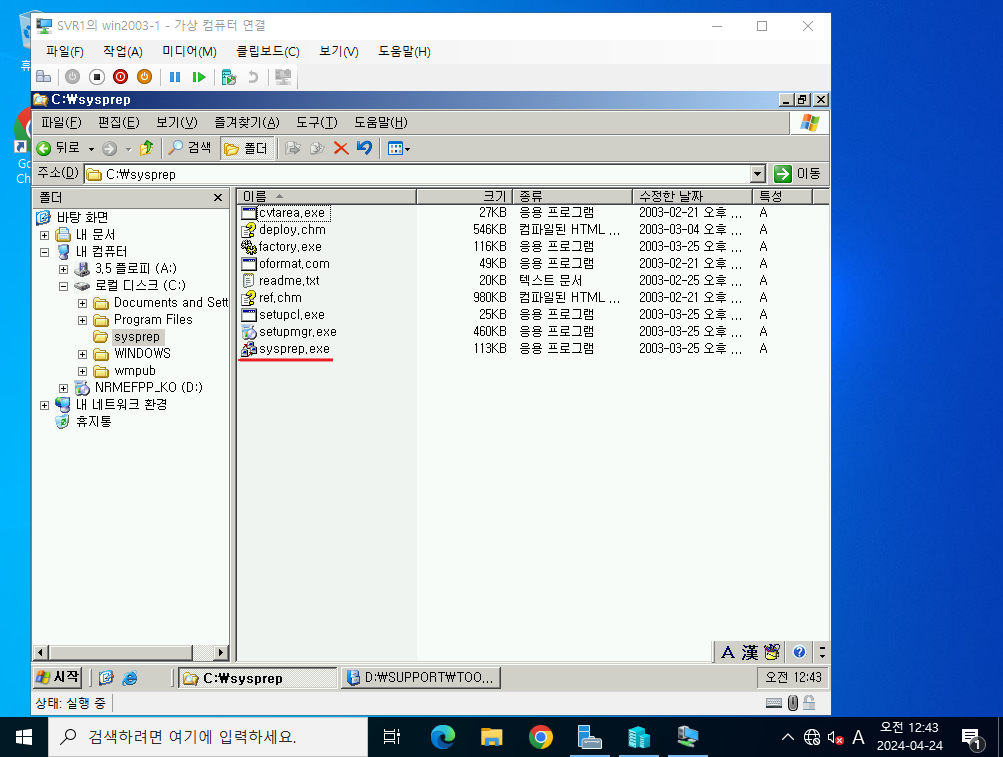Expand the 내 문서 tree node

click(44, 235)
